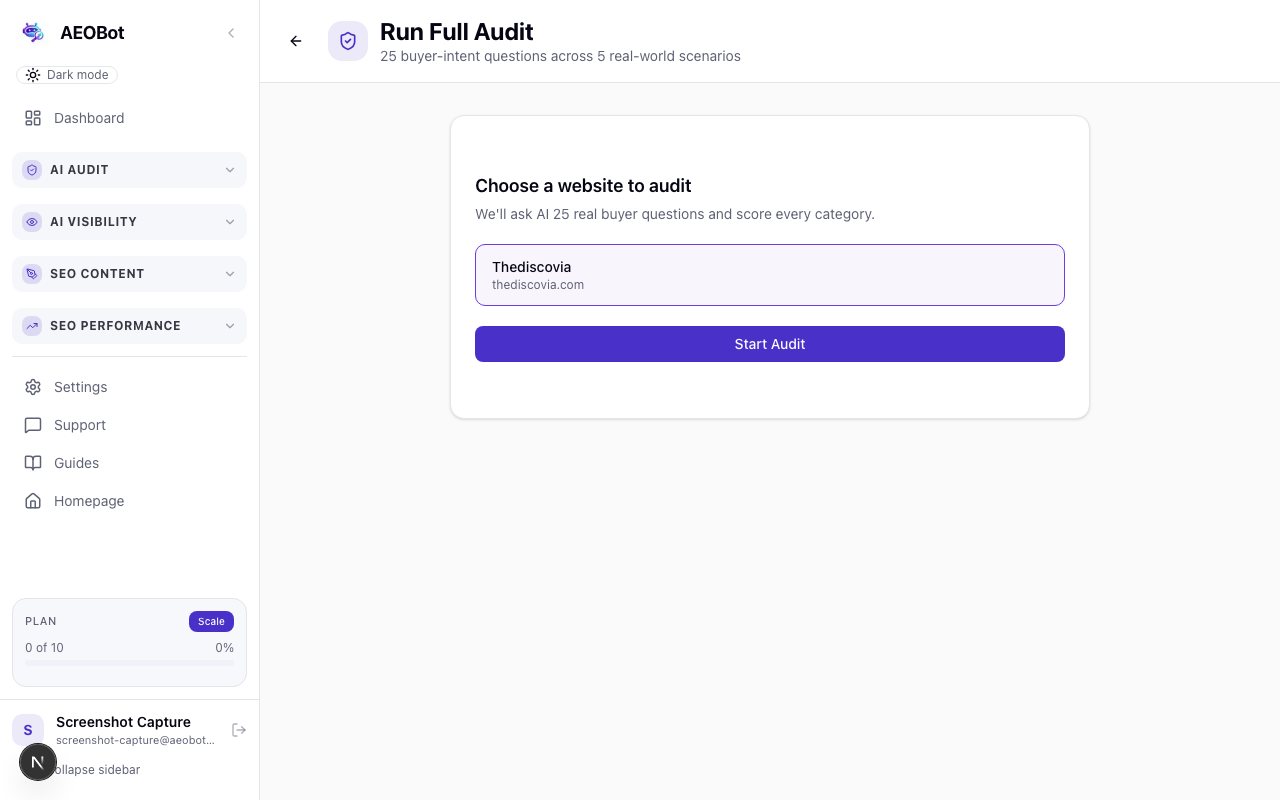Expand the SEO CONTENT section chevron

230,274
